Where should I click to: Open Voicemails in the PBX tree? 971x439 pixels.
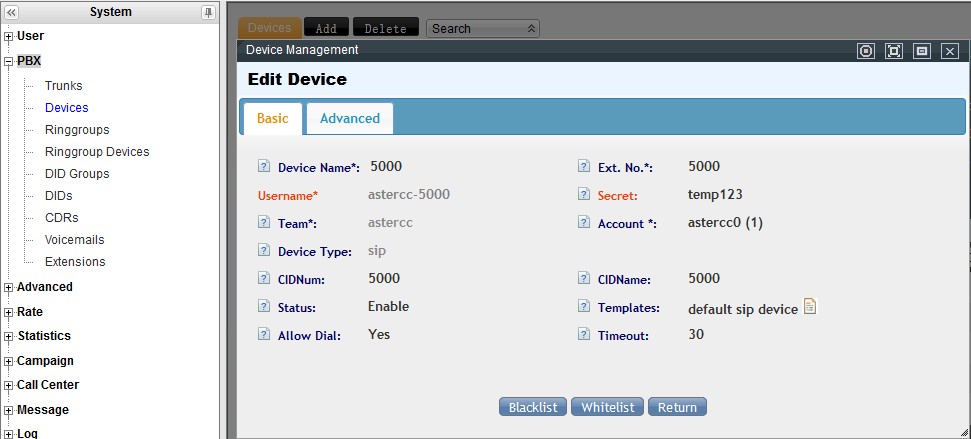click(x=74, y=240)
